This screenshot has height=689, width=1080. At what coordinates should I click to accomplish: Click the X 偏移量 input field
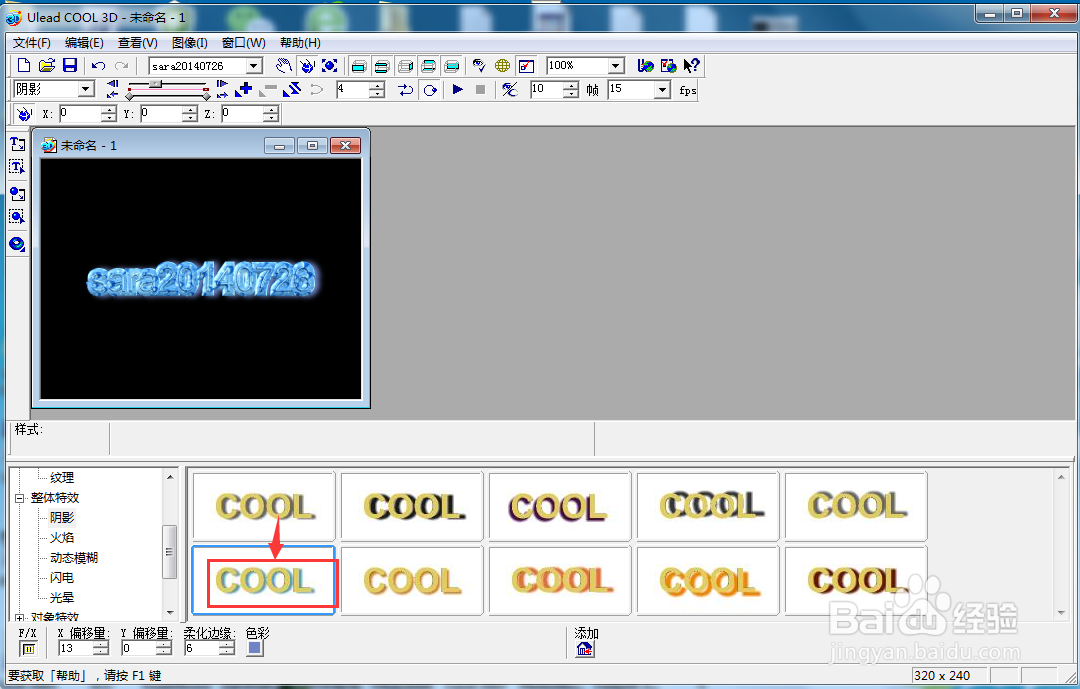pos(76,648)
